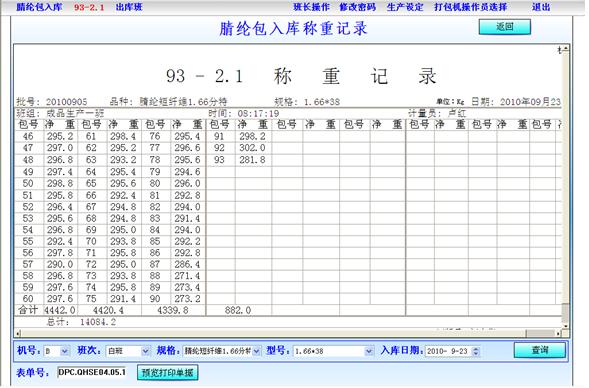
Task: Click the horizontal scrollbar right arrow
Action: click(559, 333)
